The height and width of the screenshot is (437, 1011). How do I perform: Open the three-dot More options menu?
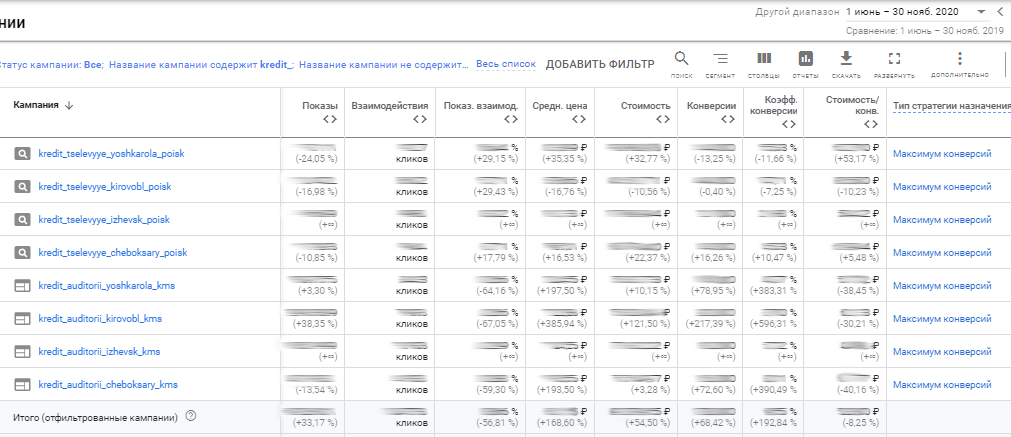959,59
